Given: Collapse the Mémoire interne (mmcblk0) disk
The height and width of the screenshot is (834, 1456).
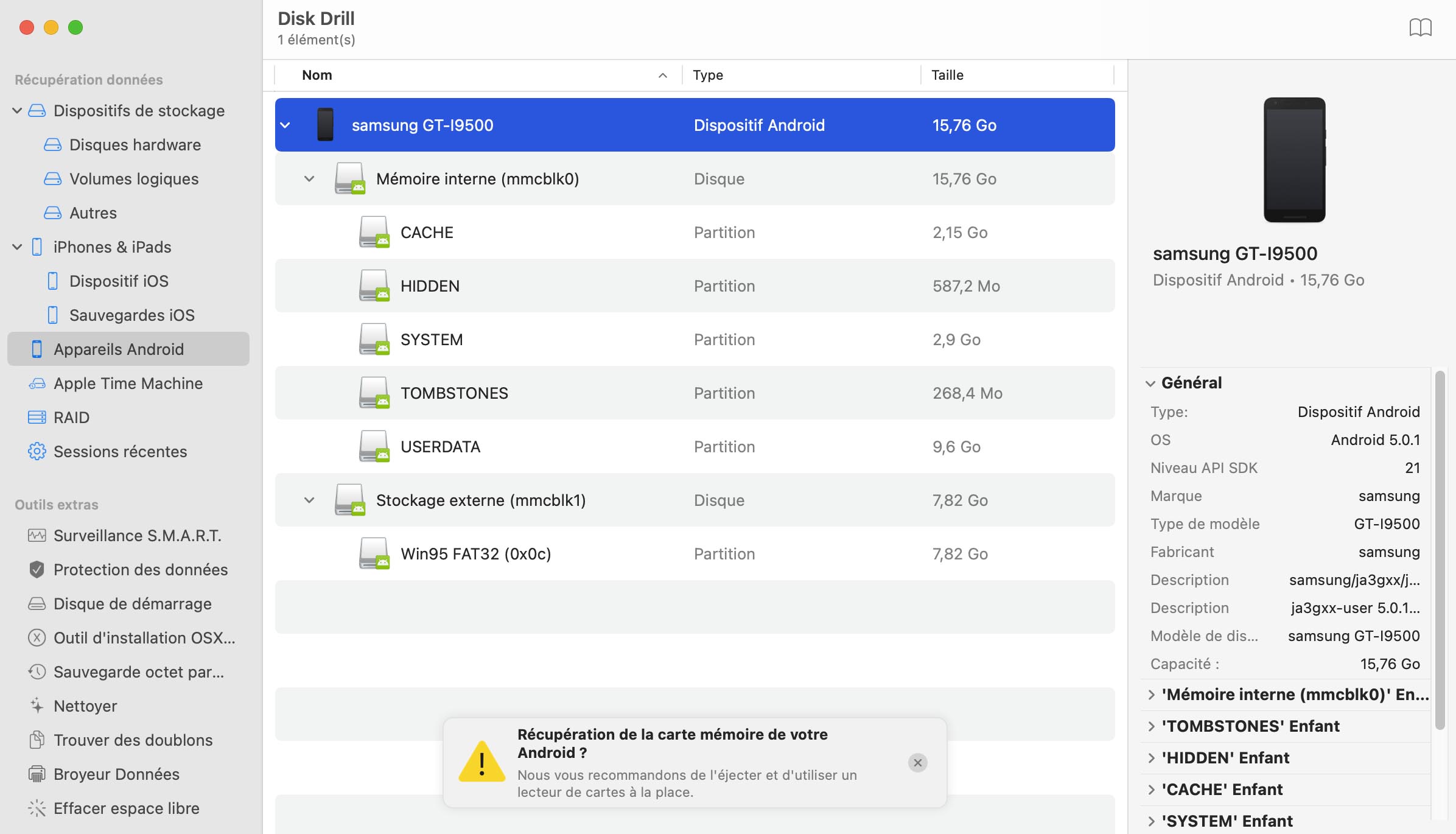Looking at the screenshot, I should pyautogui.click(x=309, y=179).
